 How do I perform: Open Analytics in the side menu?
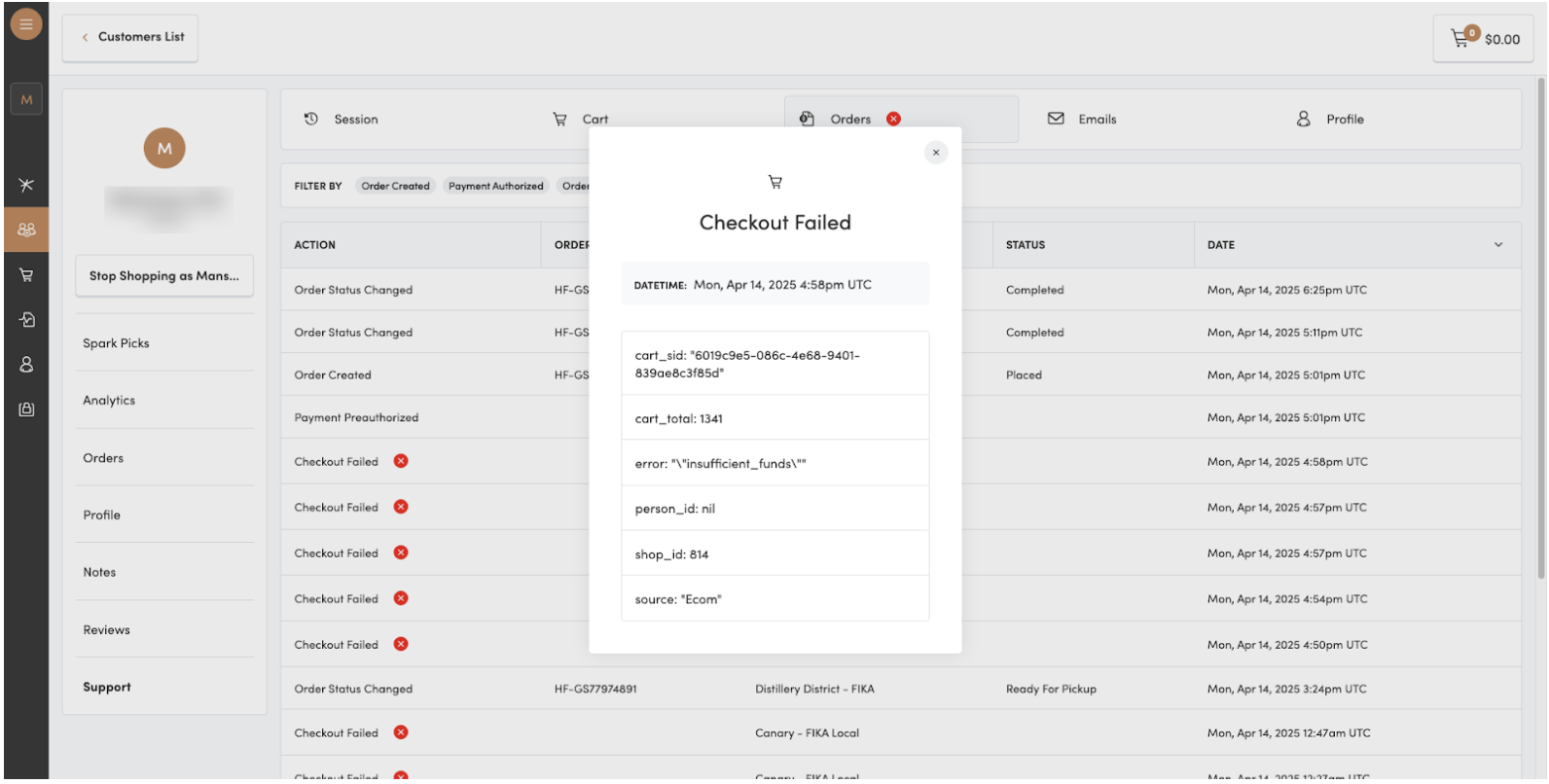[x=109, y=401]
